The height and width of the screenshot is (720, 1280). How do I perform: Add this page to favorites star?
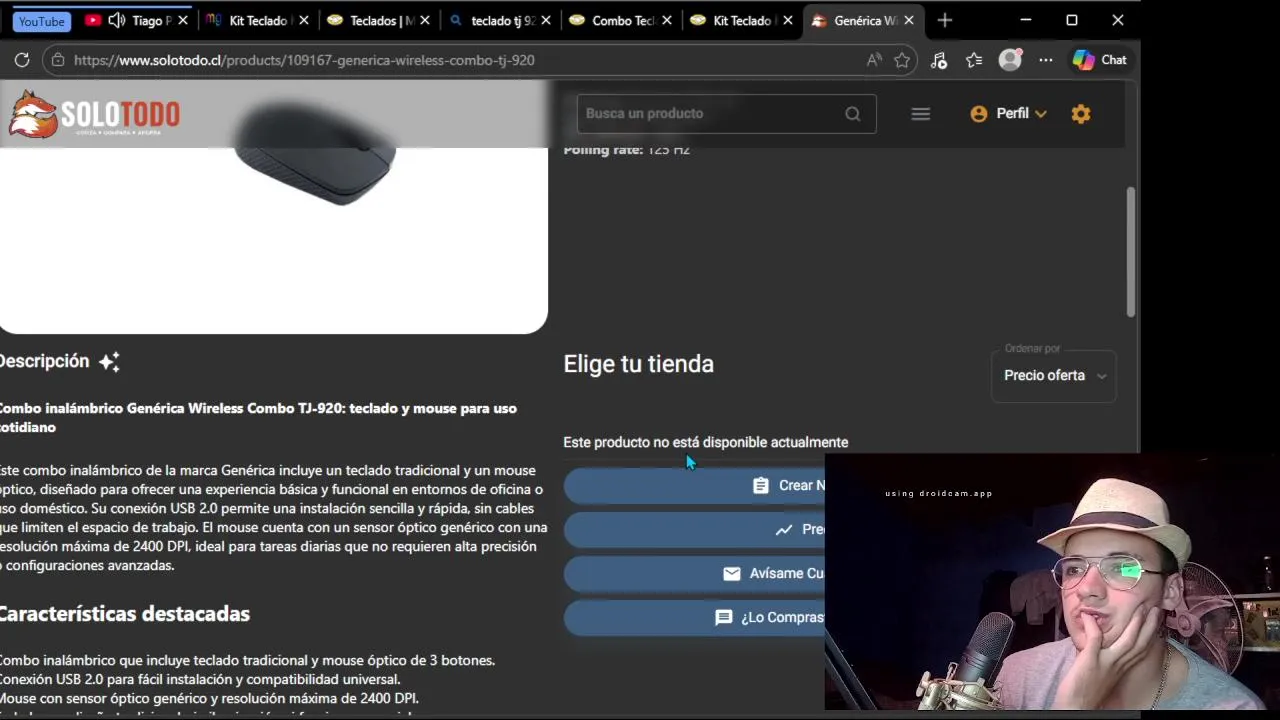pyautogui.click(x=902, y=60)
